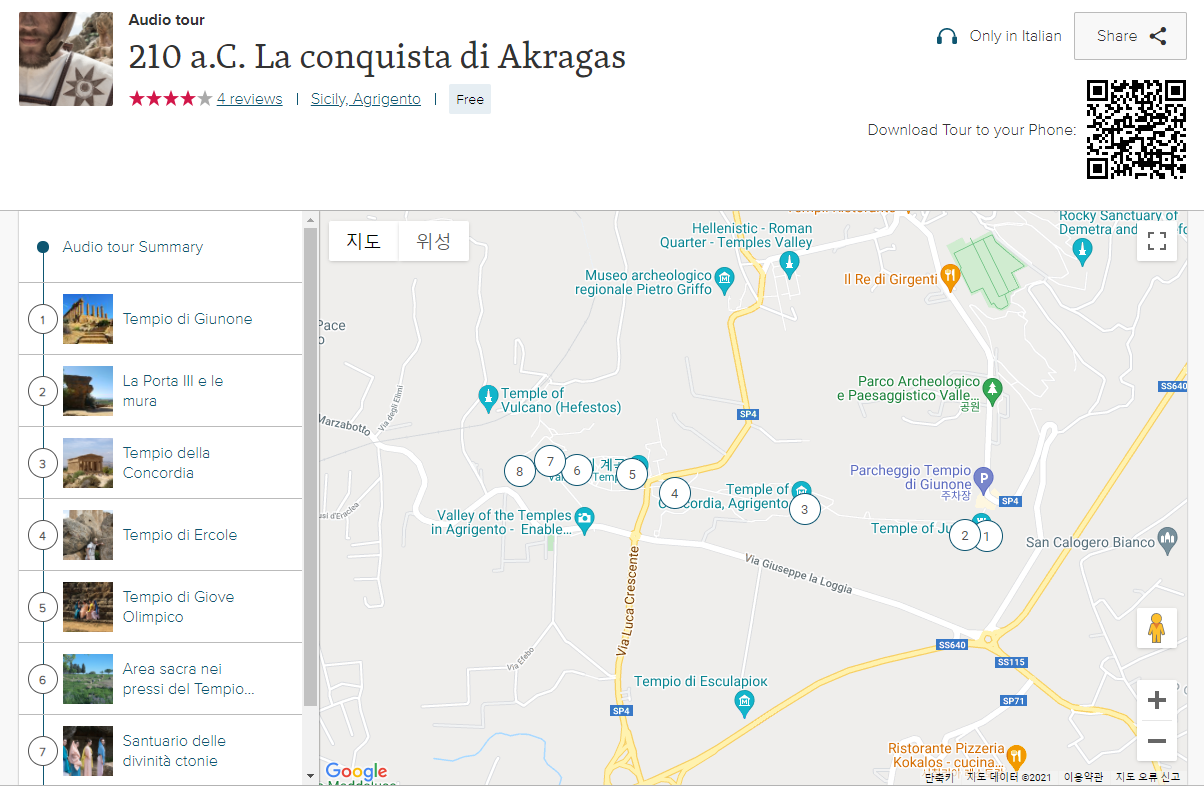
Task: Click the San Calogero Bianco map pin
Action: point(1167,541)
